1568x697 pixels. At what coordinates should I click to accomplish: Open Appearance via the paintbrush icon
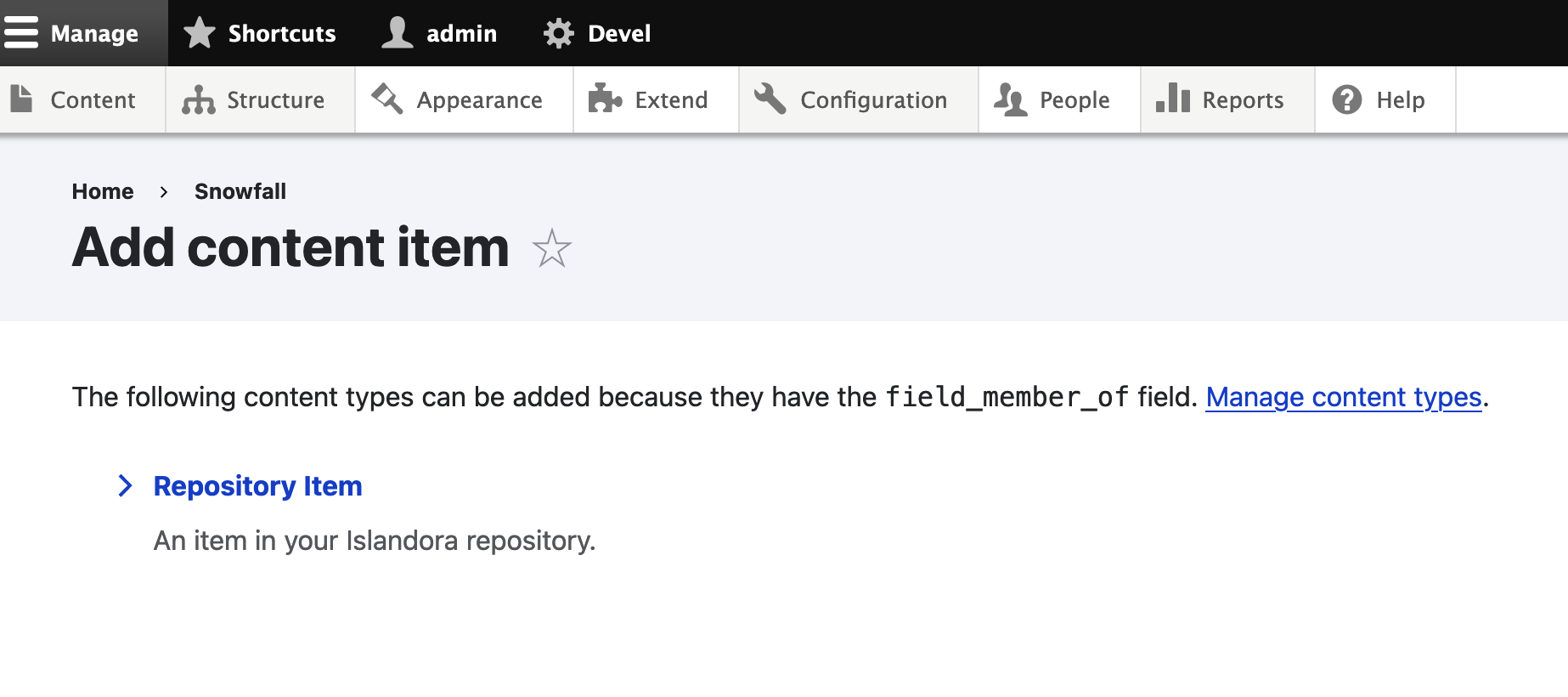(x=386, y=99)
